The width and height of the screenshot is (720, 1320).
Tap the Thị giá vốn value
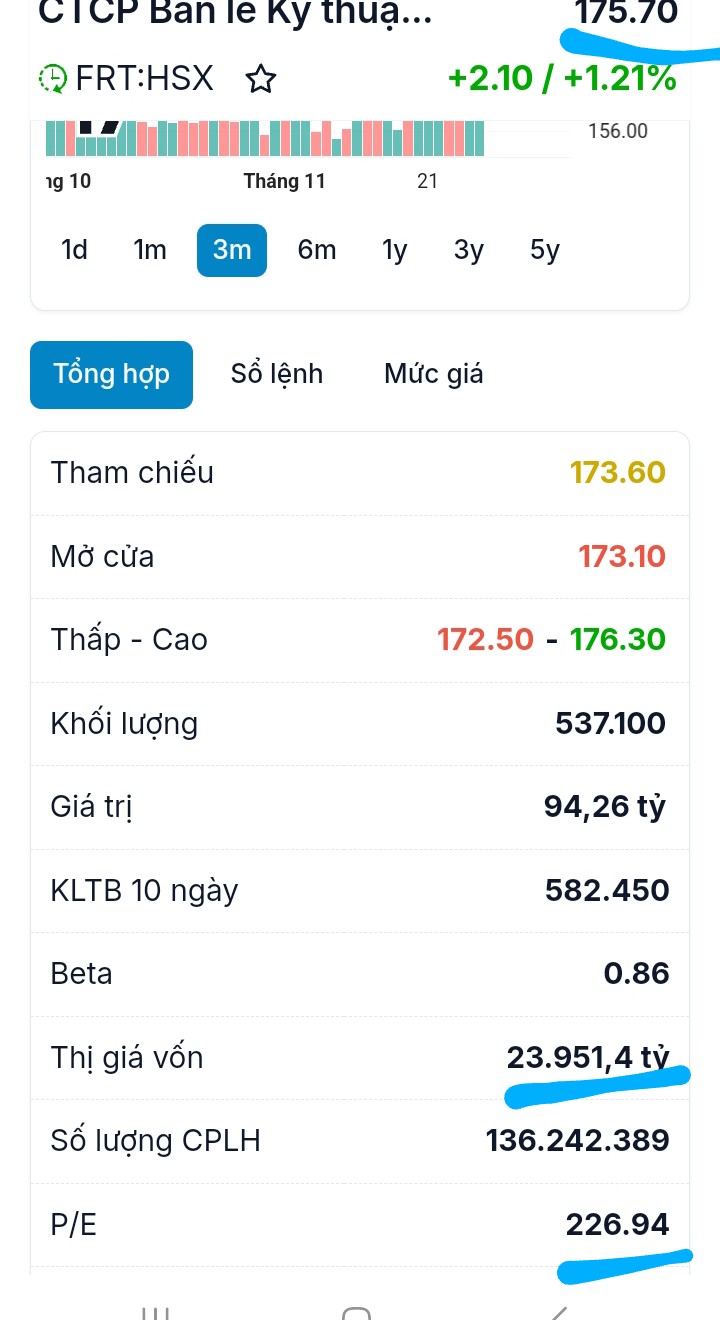[587, 1057]
